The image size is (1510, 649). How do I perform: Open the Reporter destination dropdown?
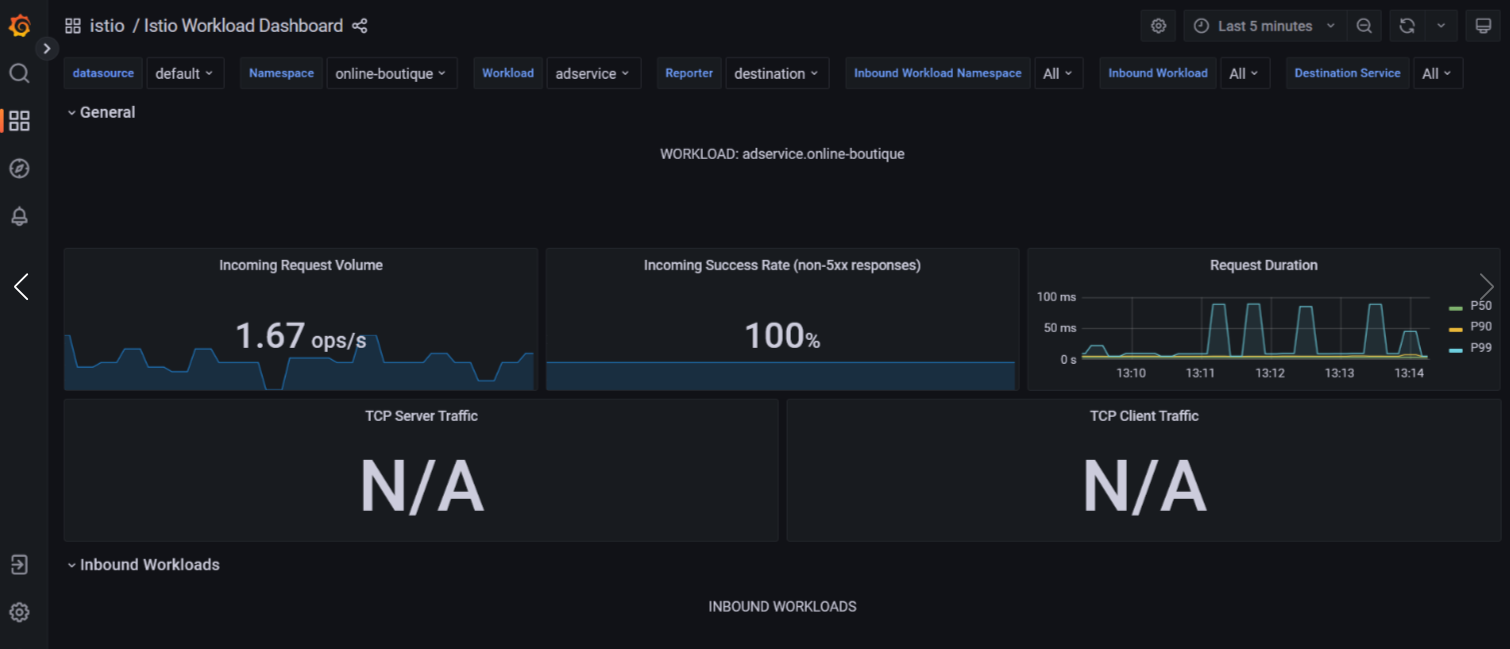[x=777, y=73]
